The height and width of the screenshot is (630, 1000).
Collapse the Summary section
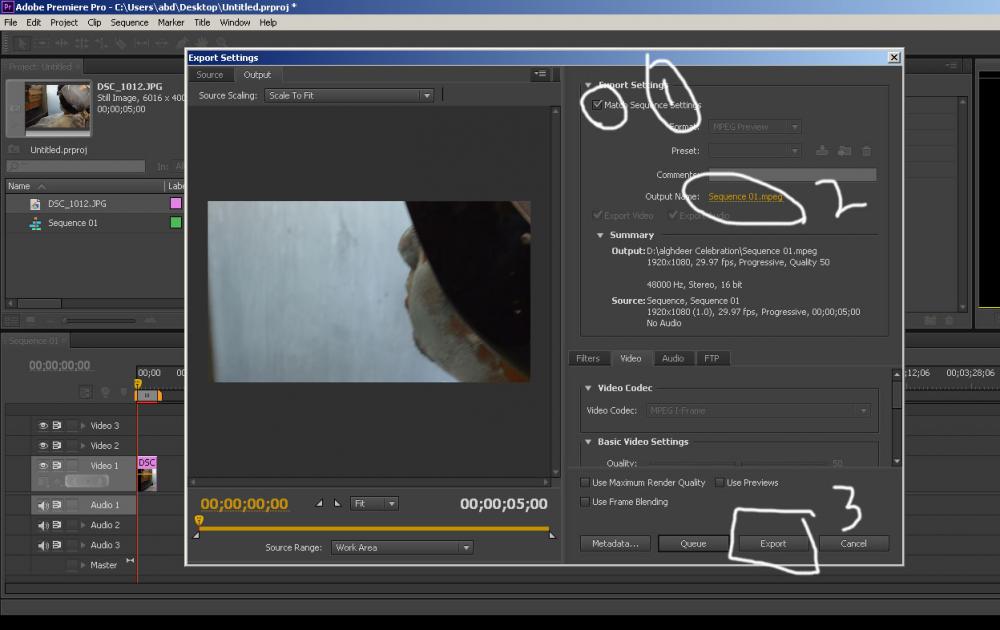pos(598,235)
